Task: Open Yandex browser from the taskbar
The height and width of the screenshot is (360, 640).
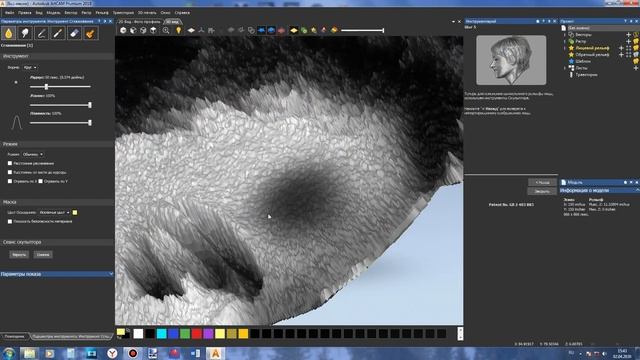Action: coord(112,353)
